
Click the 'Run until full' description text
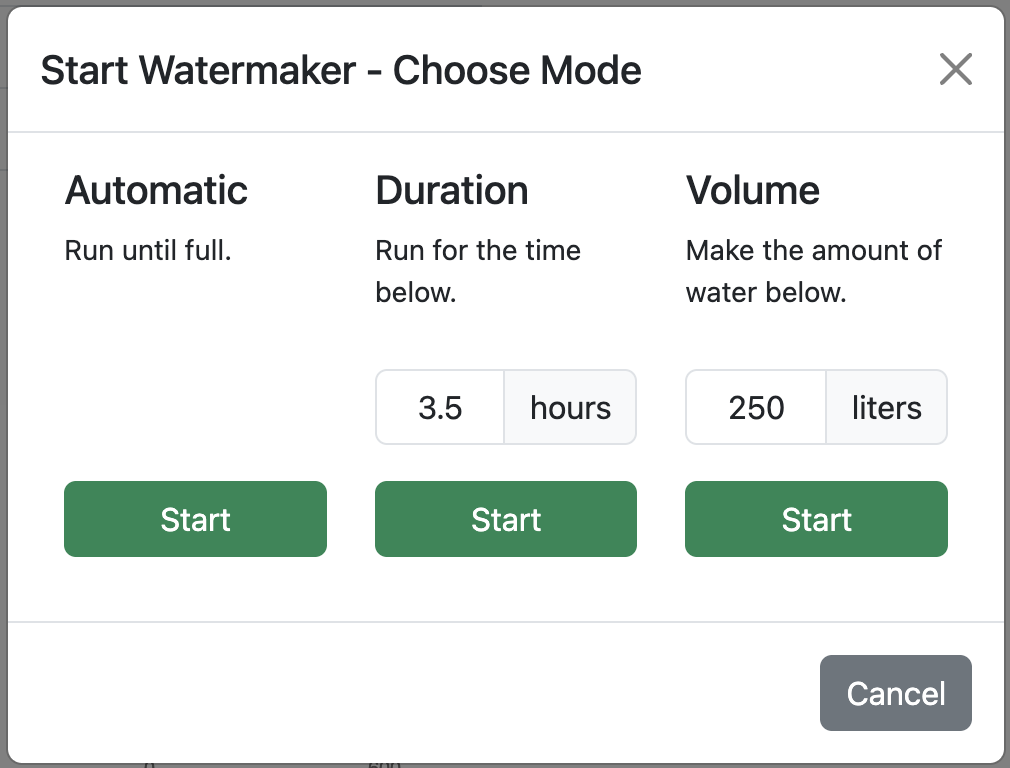click(147, 251)
